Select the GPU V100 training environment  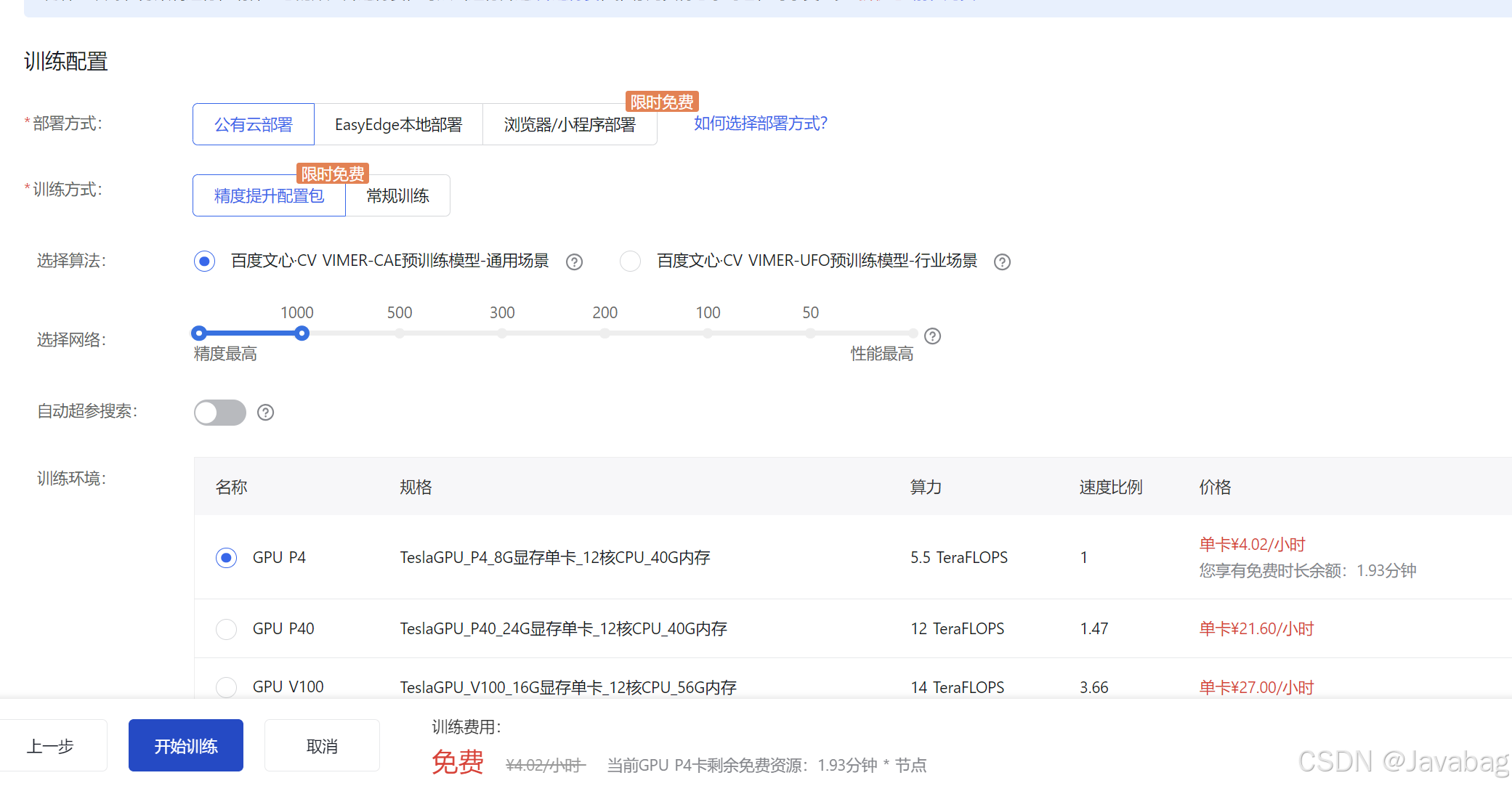226,687
